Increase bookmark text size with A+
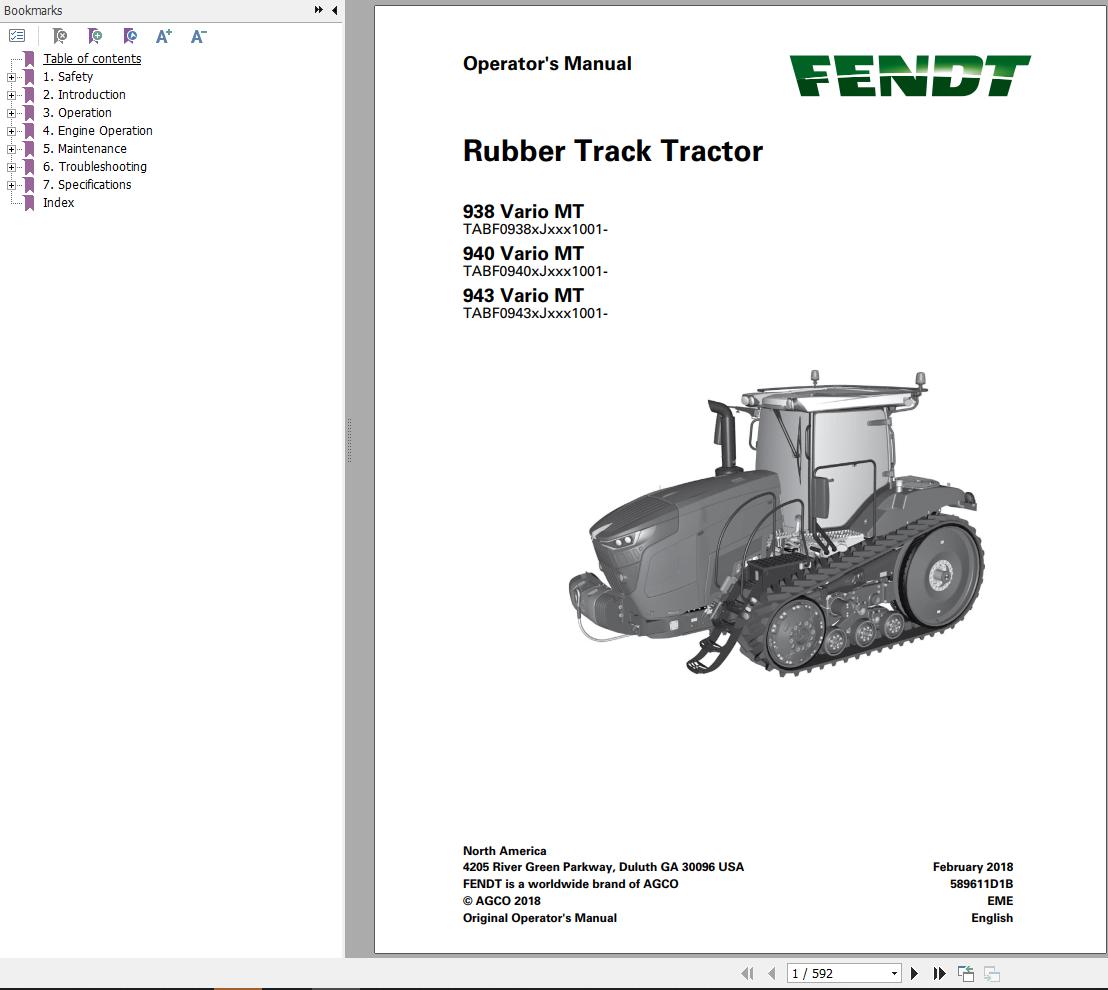 164,36
